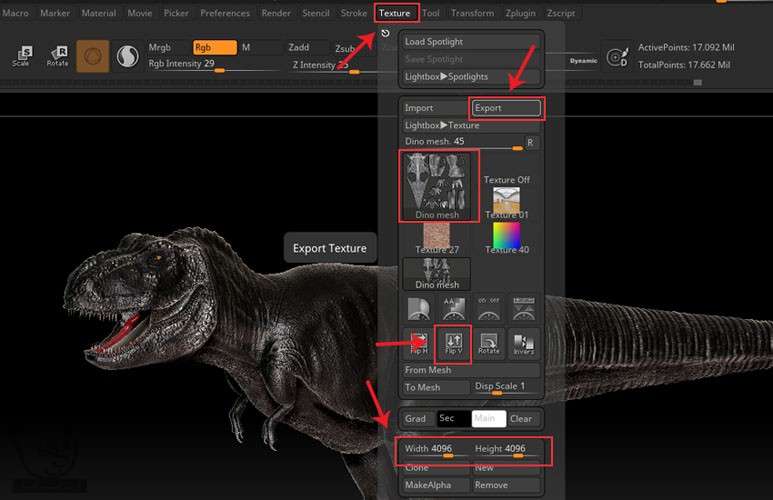Toggle the Rgb channel button
The height and width of the screenshot is (500, 773).
click(x=214, y=47)
